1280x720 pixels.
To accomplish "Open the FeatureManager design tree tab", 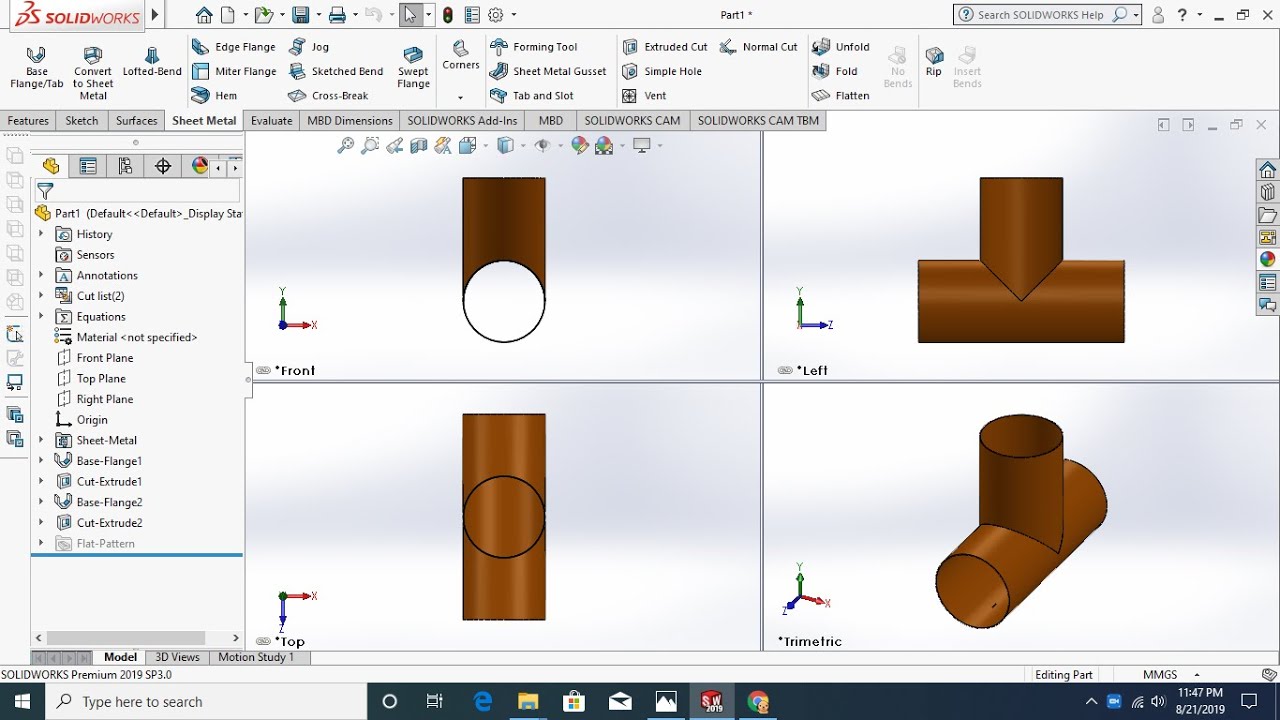I will click(51, 166).
